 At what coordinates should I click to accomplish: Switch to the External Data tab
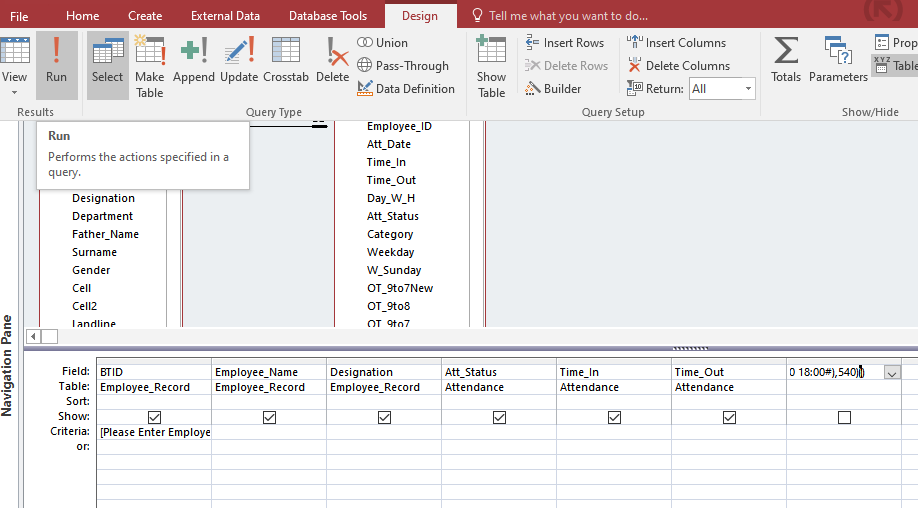tap(225, 16)
